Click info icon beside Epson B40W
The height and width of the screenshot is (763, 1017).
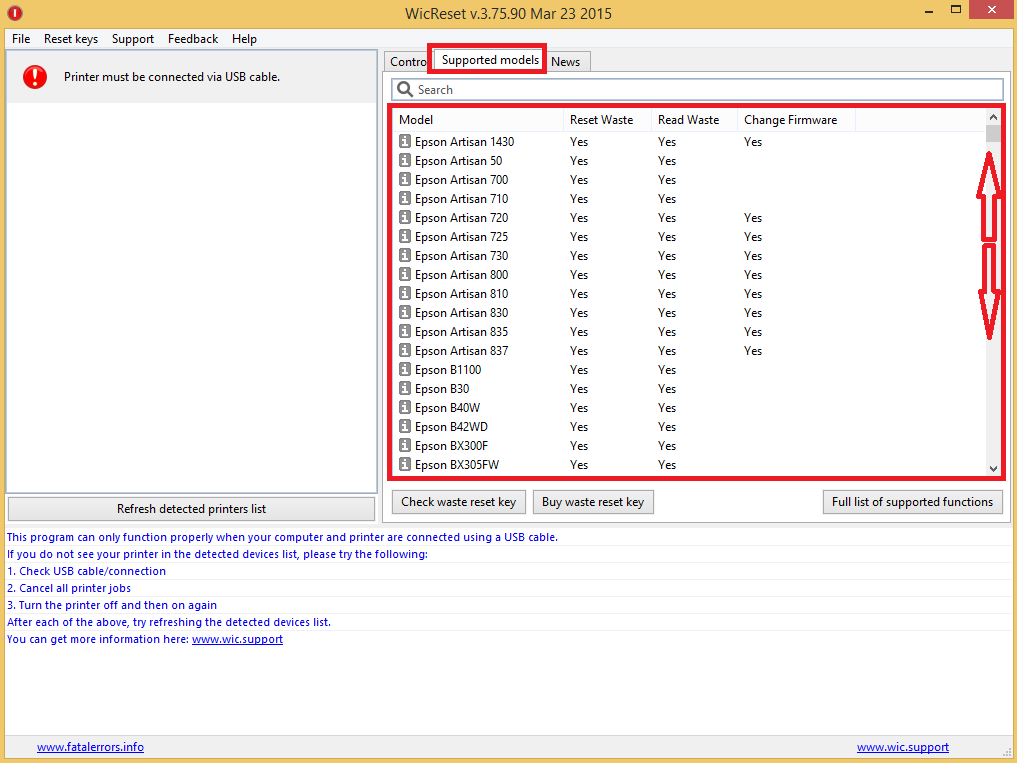click(405, 407)
